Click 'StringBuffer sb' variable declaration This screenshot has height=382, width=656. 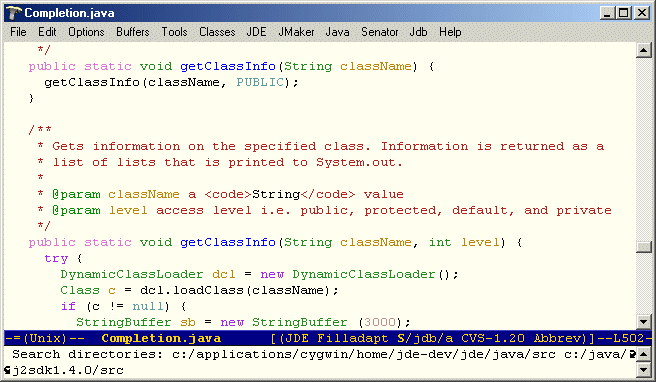click(x=136, y=322)
